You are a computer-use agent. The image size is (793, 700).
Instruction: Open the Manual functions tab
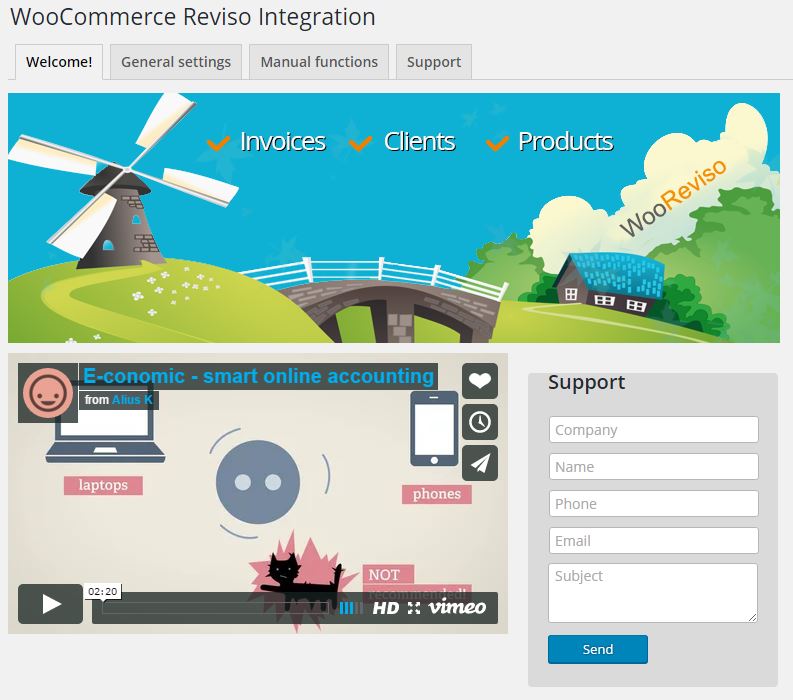[x=319, y=62]
